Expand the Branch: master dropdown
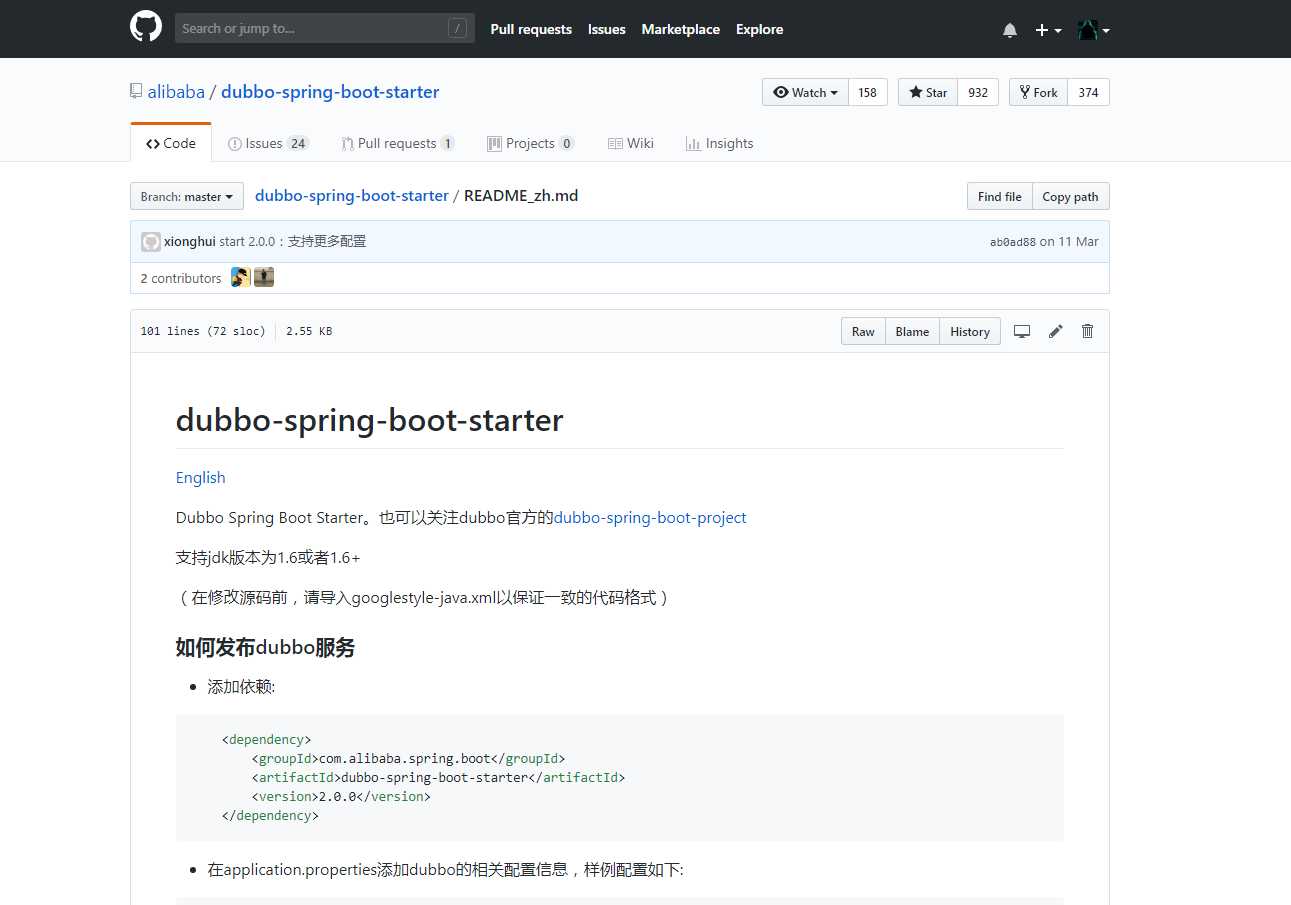 [x=187, y=196]
